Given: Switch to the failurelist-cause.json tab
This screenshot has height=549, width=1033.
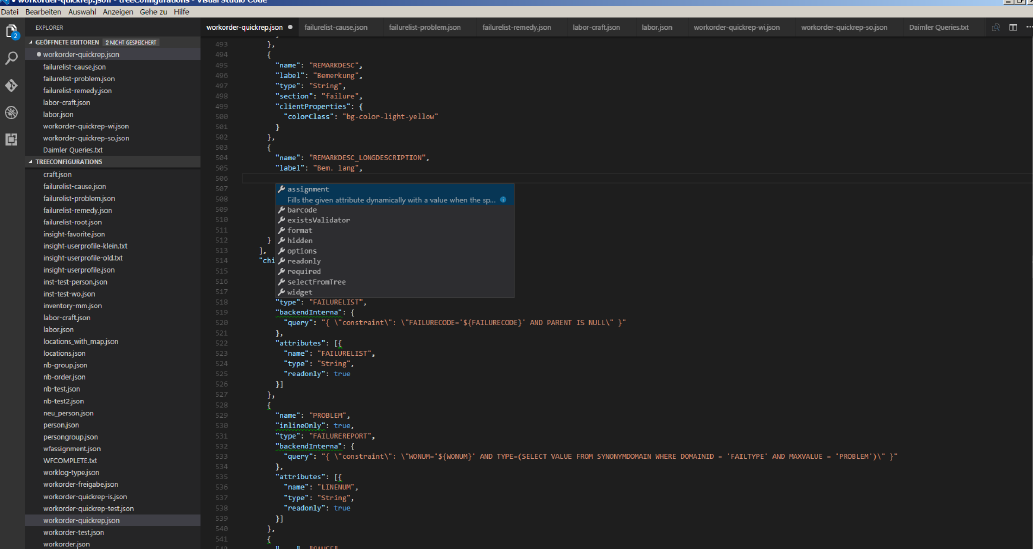Looking at the screenshot, I should point(335,28).
